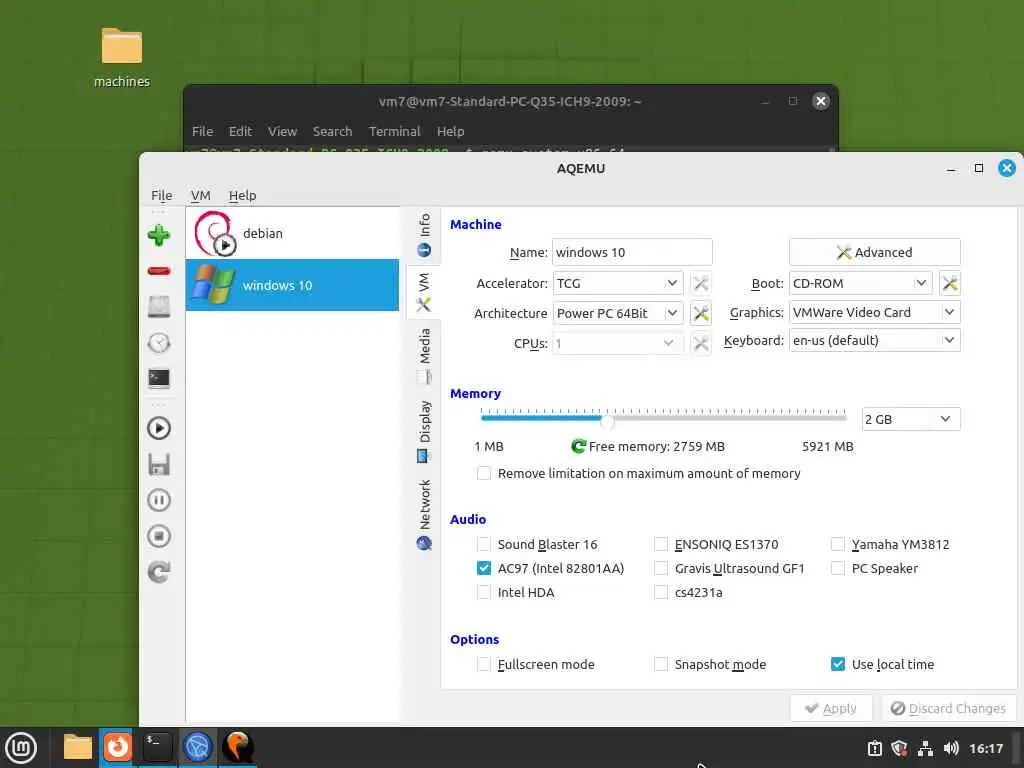
Task: Enable Fullscreen mode option
Action: [484, 664]
